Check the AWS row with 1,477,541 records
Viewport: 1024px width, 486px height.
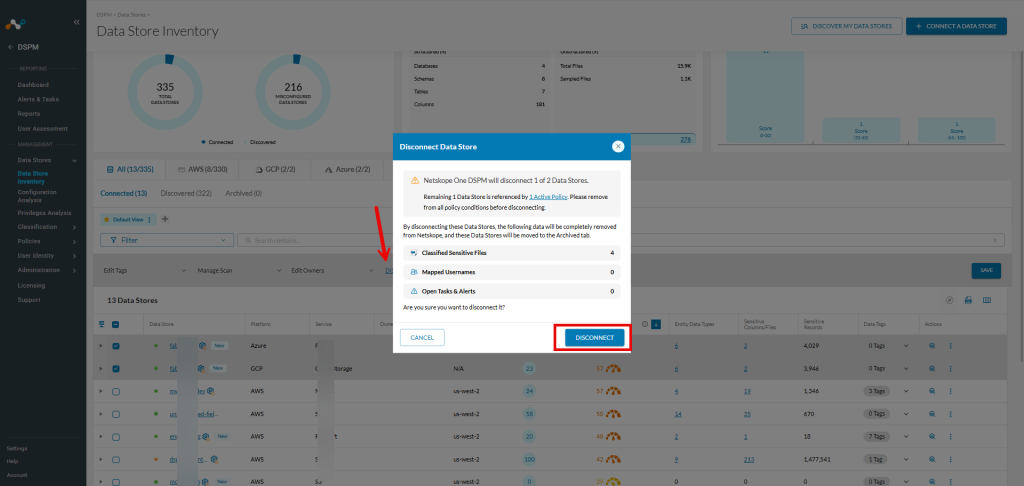116,459
